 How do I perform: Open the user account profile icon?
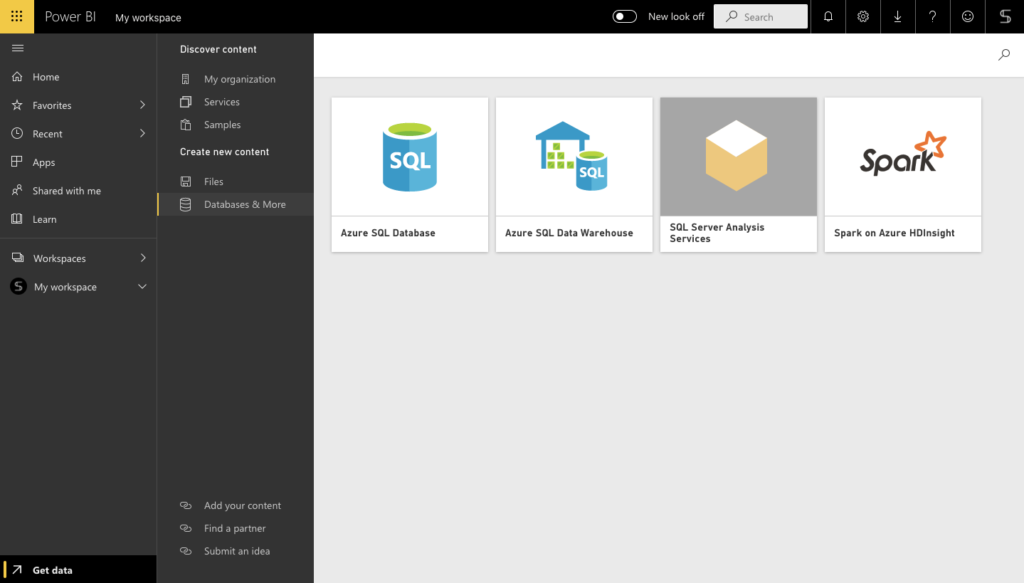1005,17
